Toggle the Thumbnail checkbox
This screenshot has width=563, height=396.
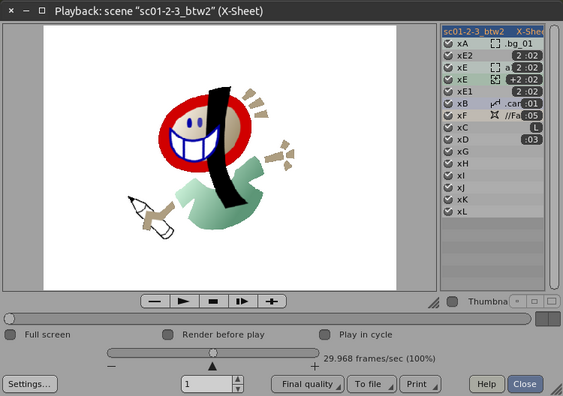point(452,302)
